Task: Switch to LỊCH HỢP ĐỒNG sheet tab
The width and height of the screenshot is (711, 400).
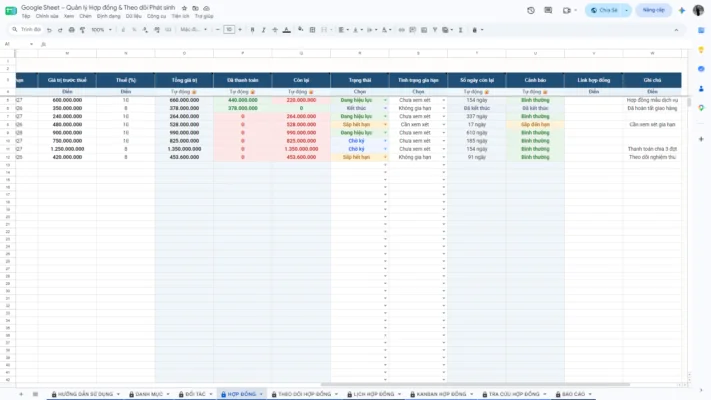Action: [374, 394]
